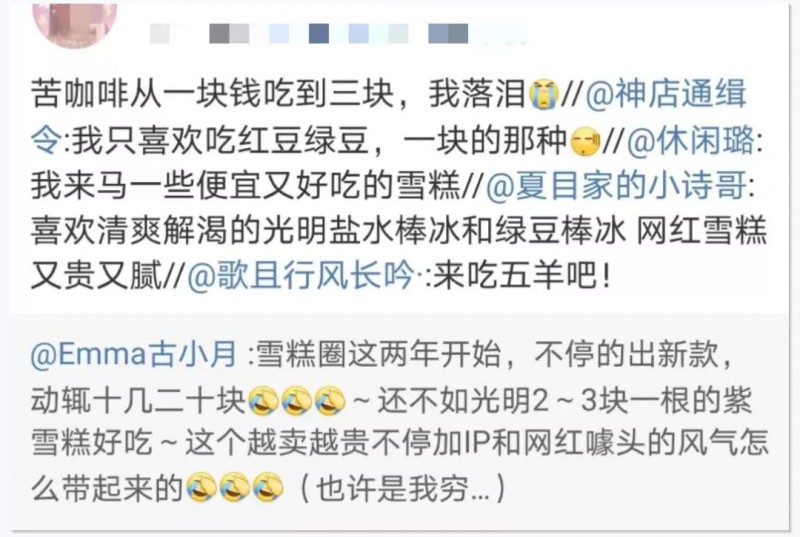Click middle laughing emoji after 带起来的
Screen dimensions: 800x537
click(235, 488)
